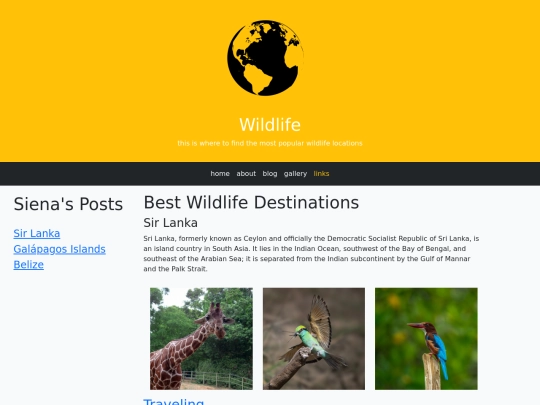Open the blue kingfisher photo
This screenshot has height=405, width=540.
[x=426, y=339]
